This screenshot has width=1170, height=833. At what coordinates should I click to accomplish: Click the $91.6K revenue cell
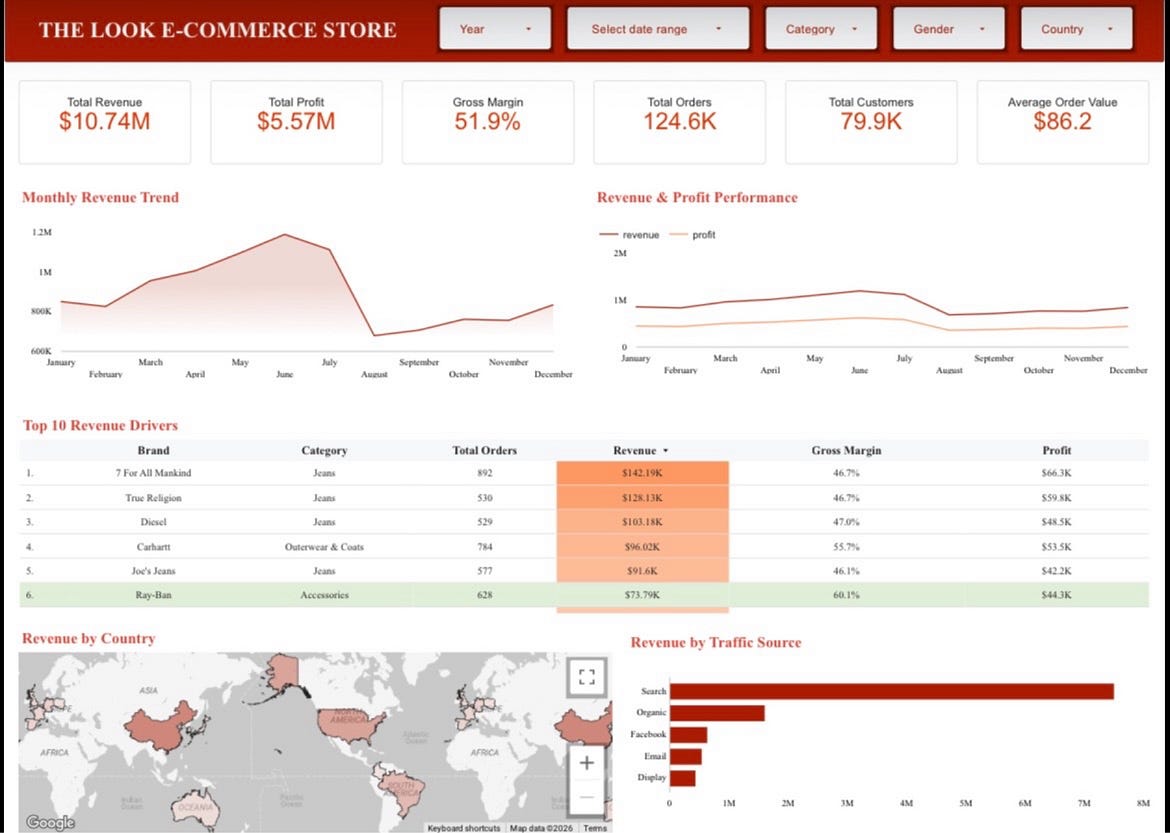click(x=642, y=571)
